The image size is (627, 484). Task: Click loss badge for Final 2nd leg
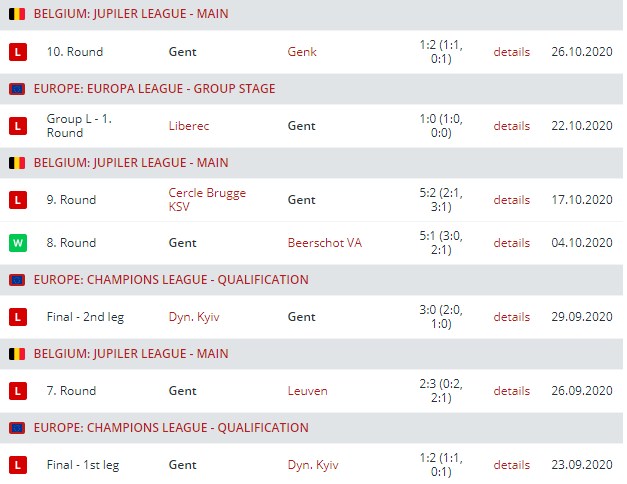(x=16, y=317)
